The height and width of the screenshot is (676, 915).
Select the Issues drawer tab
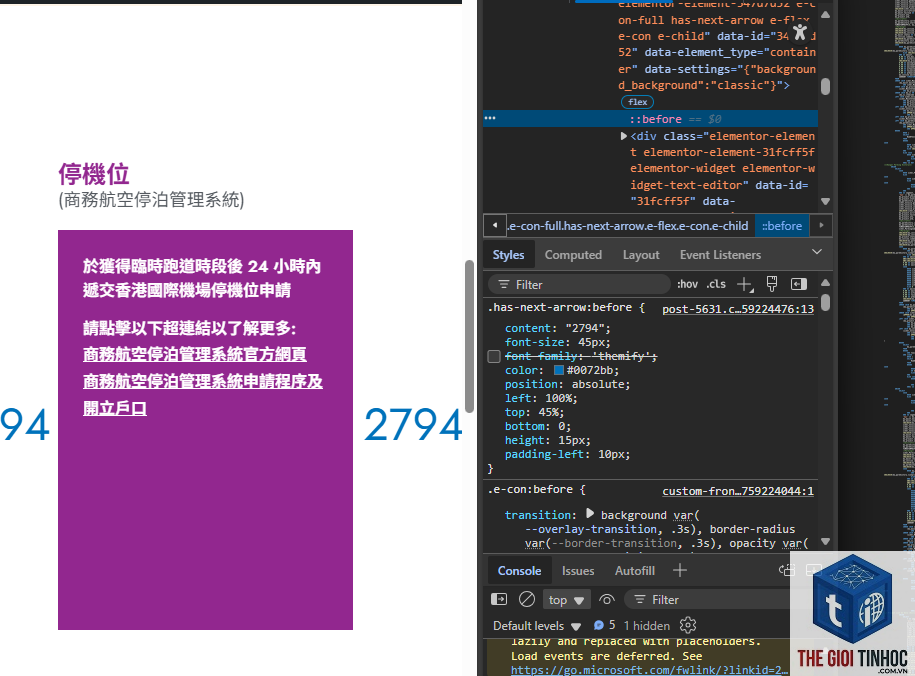578,571
